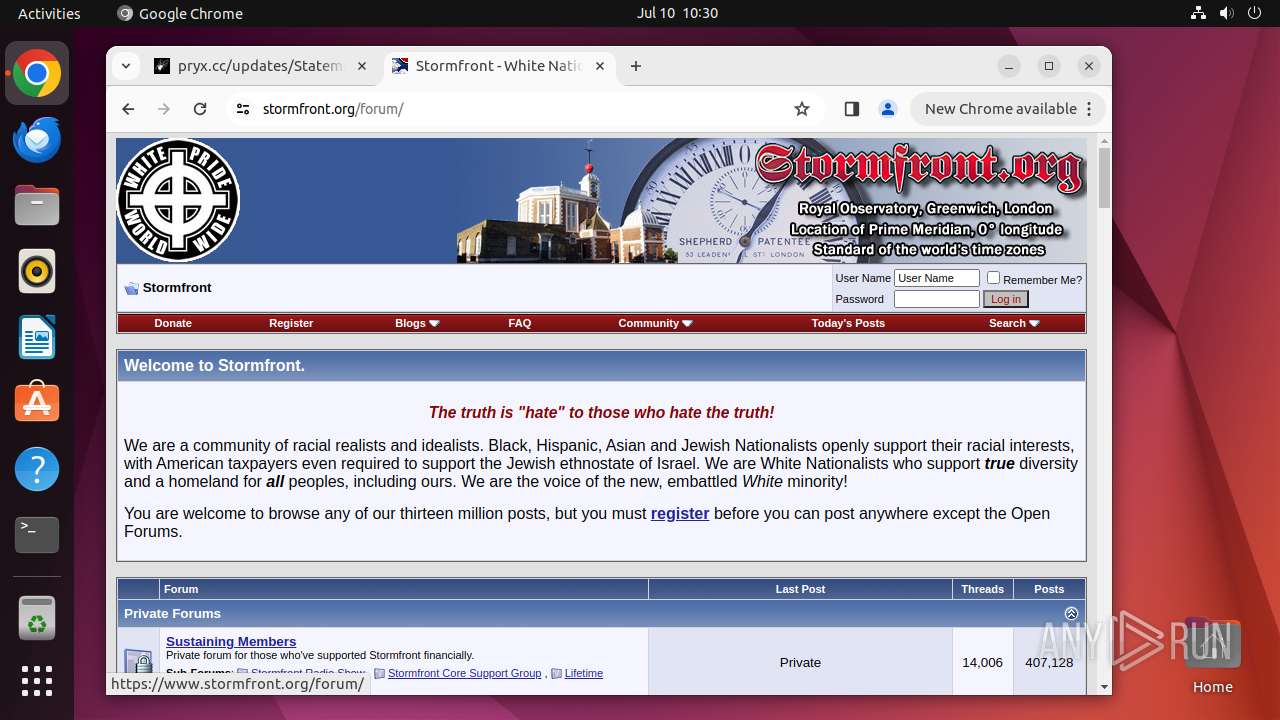Focus the User Name input field
1280x720 pixels.
[x=937, y=278]
